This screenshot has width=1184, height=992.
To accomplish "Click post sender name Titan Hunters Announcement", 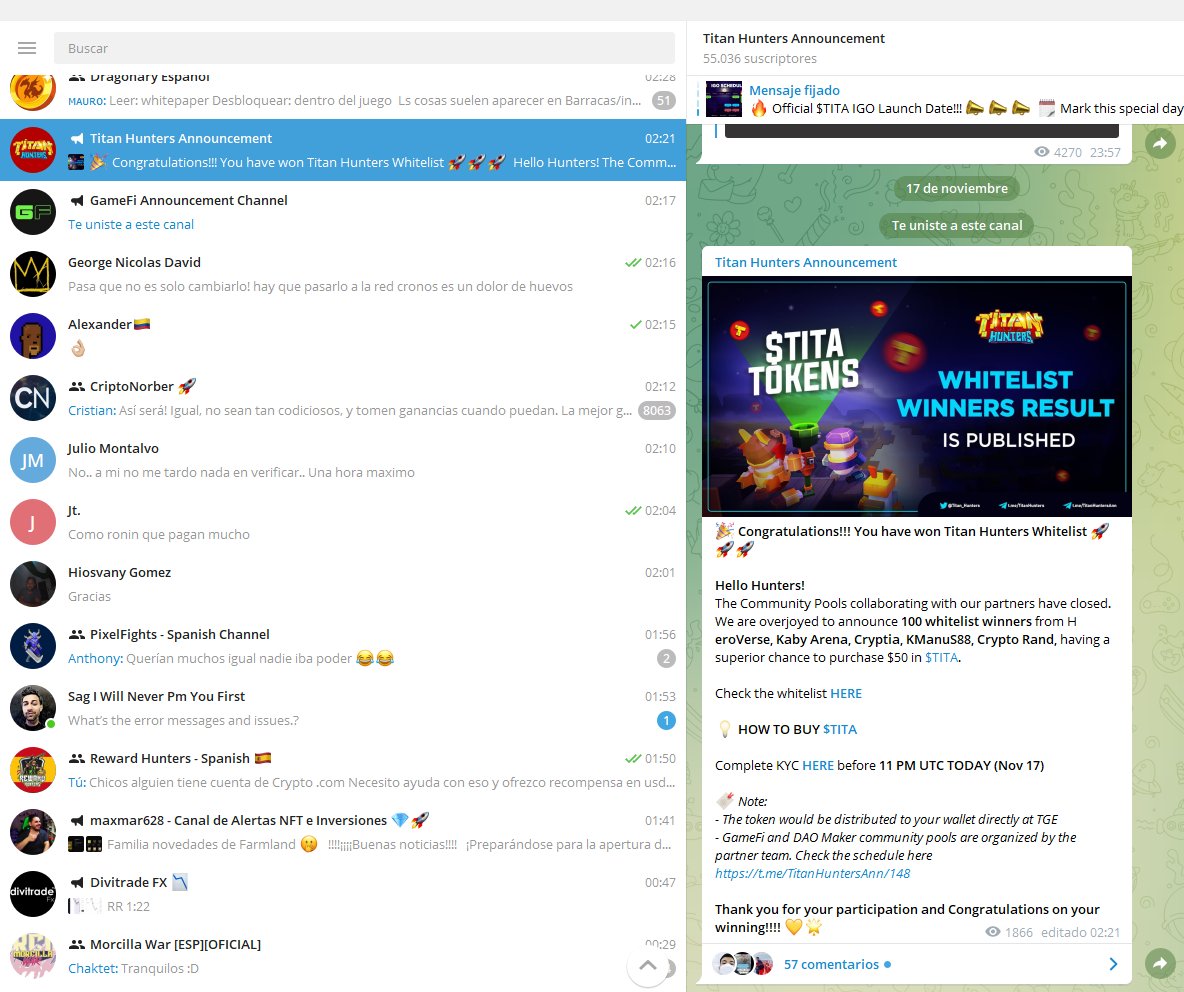I will [x=806, y=262].
